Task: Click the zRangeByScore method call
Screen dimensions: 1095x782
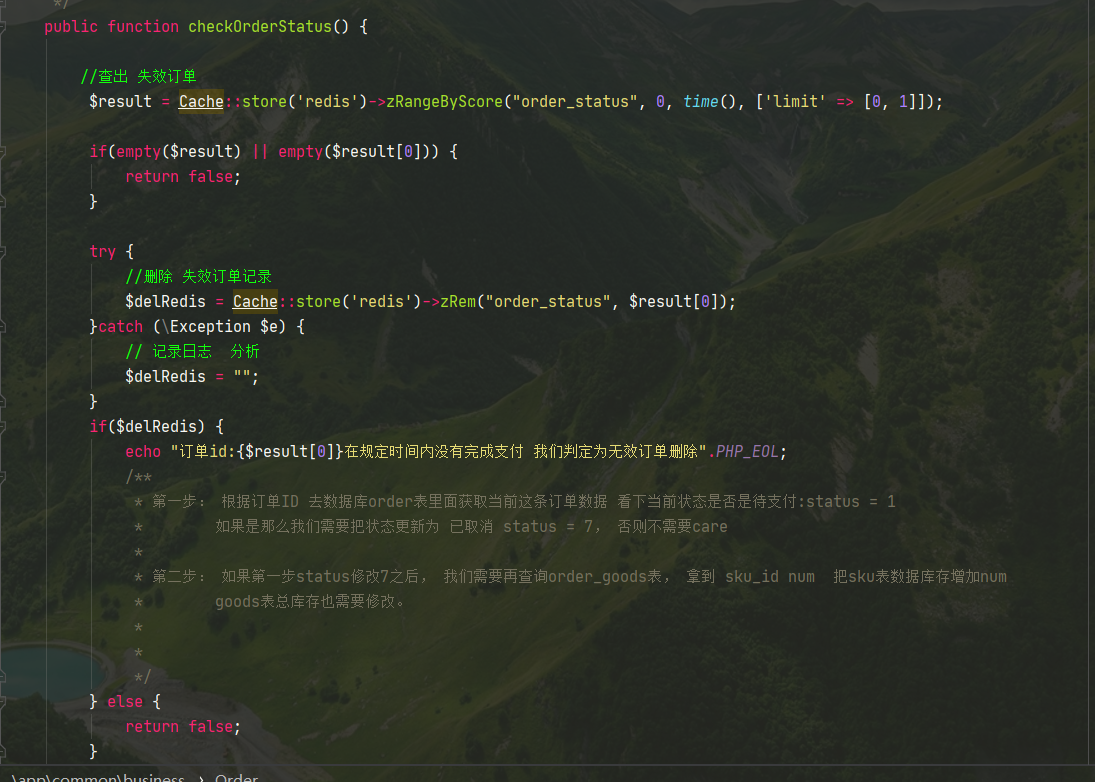Action: (x=444, y=102)
